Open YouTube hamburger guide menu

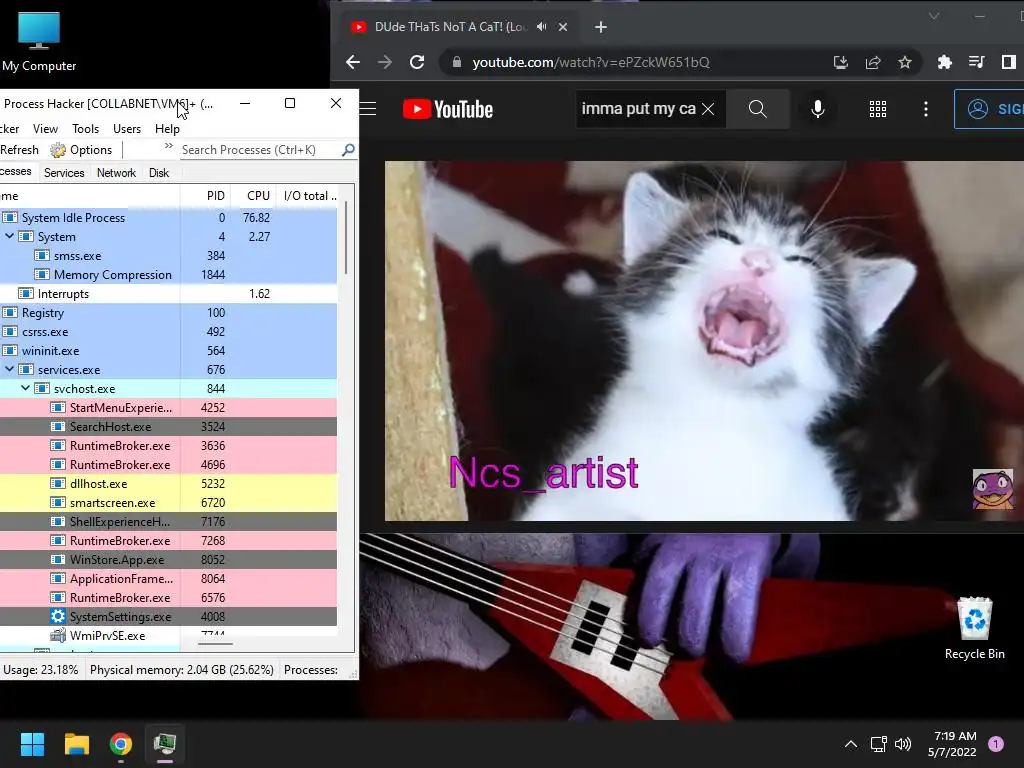368,109
